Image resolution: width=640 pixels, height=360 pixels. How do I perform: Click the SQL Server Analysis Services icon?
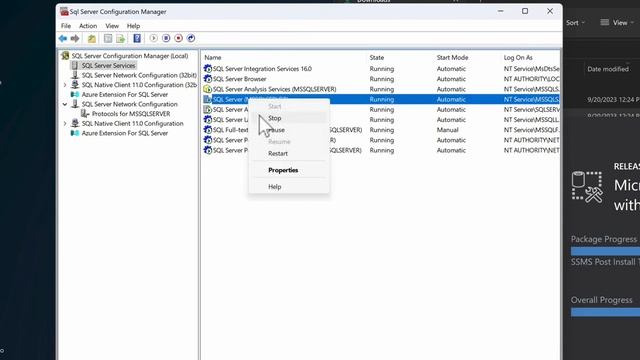(x=208, y=89)
